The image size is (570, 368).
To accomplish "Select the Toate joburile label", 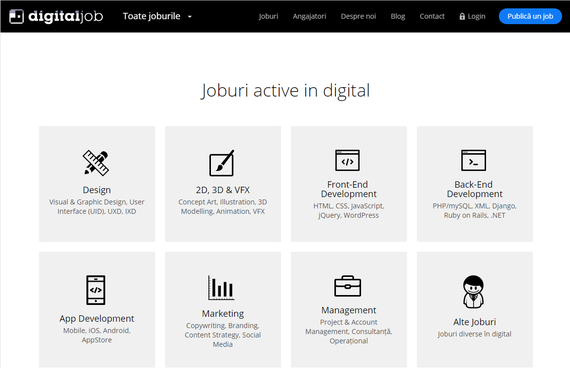I will click(x=151, y=16).
